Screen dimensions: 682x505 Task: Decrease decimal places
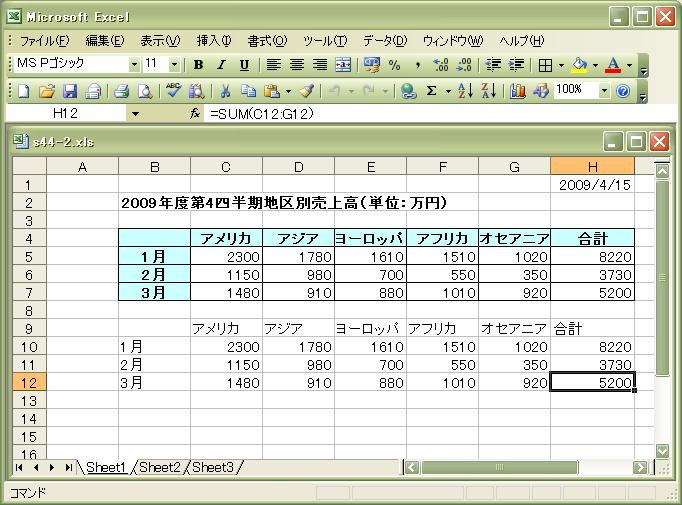(x=464, y=65)
